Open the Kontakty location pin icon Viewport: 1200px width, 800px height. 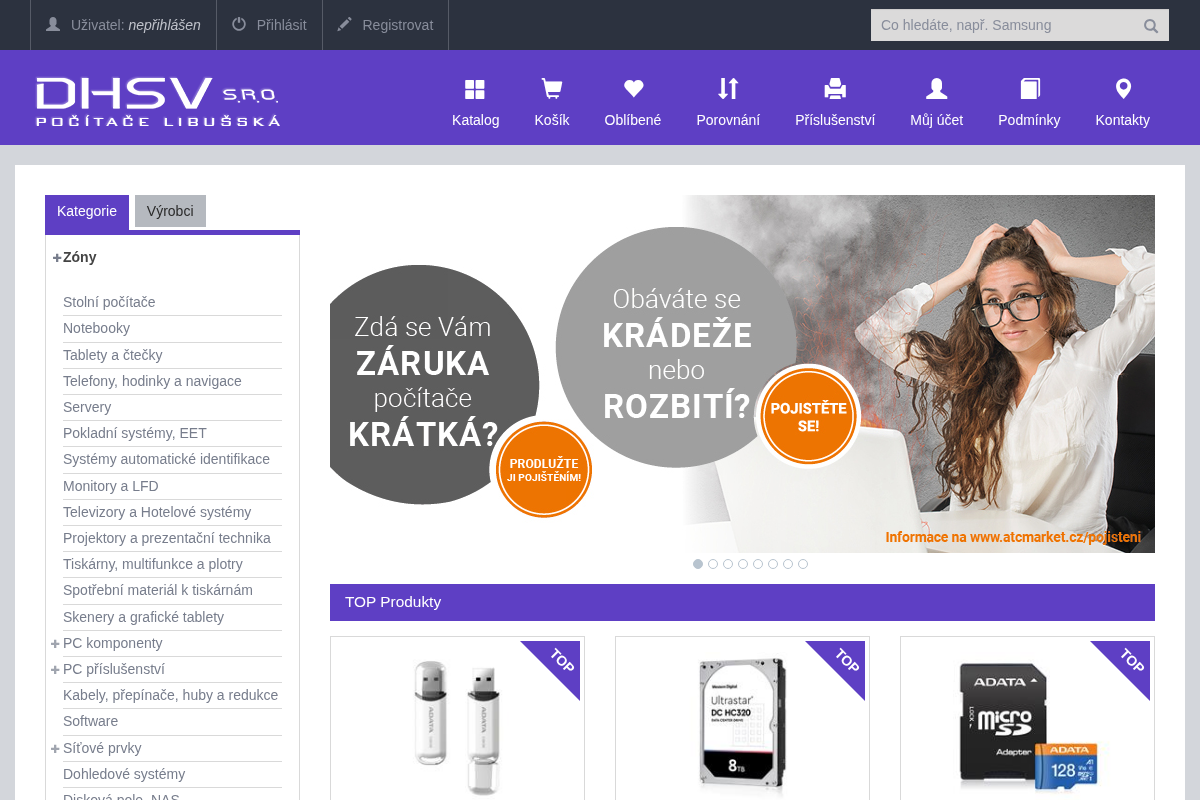tap(1123, 90)
